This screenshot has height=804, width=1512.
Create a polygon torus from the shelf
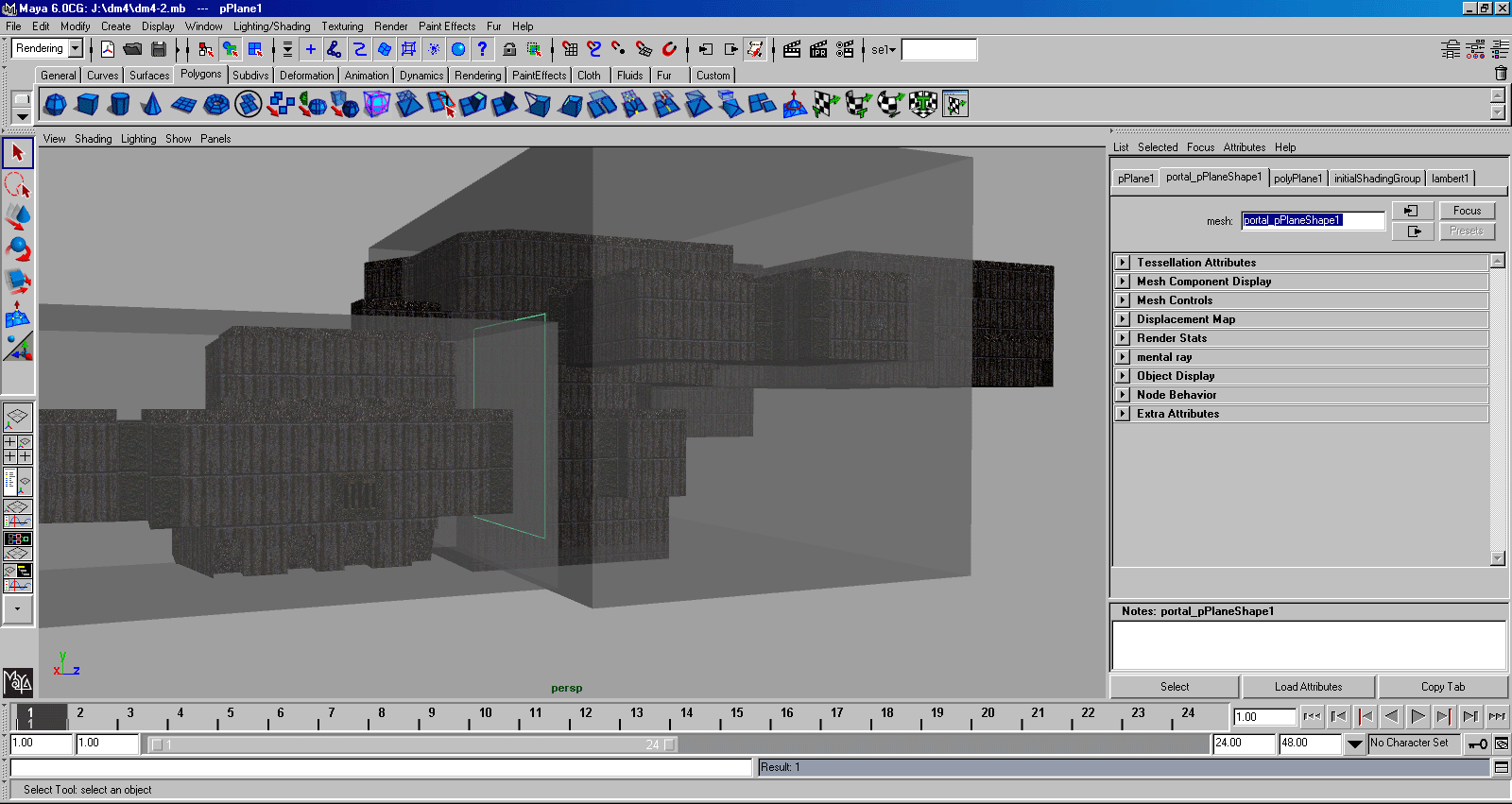click(216, 104)
